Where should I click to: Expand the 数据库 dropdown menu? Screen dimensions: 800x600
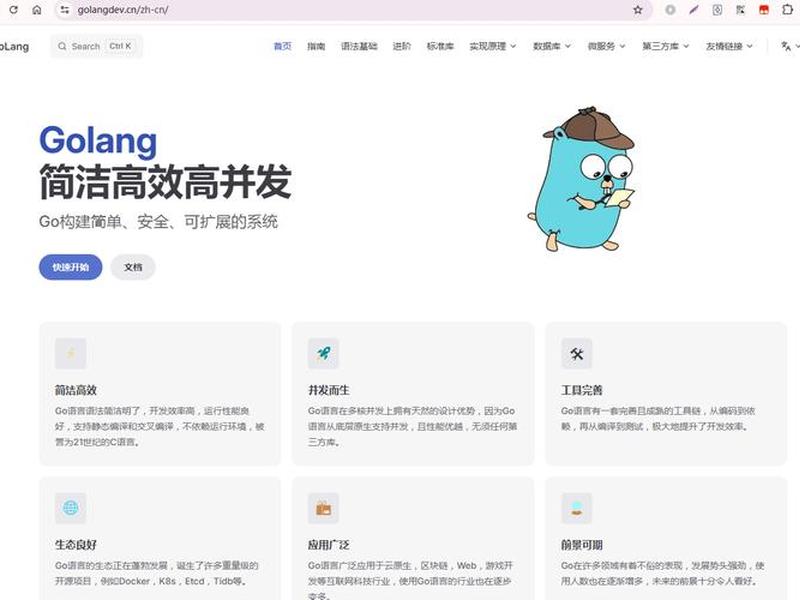pos(552,46)
